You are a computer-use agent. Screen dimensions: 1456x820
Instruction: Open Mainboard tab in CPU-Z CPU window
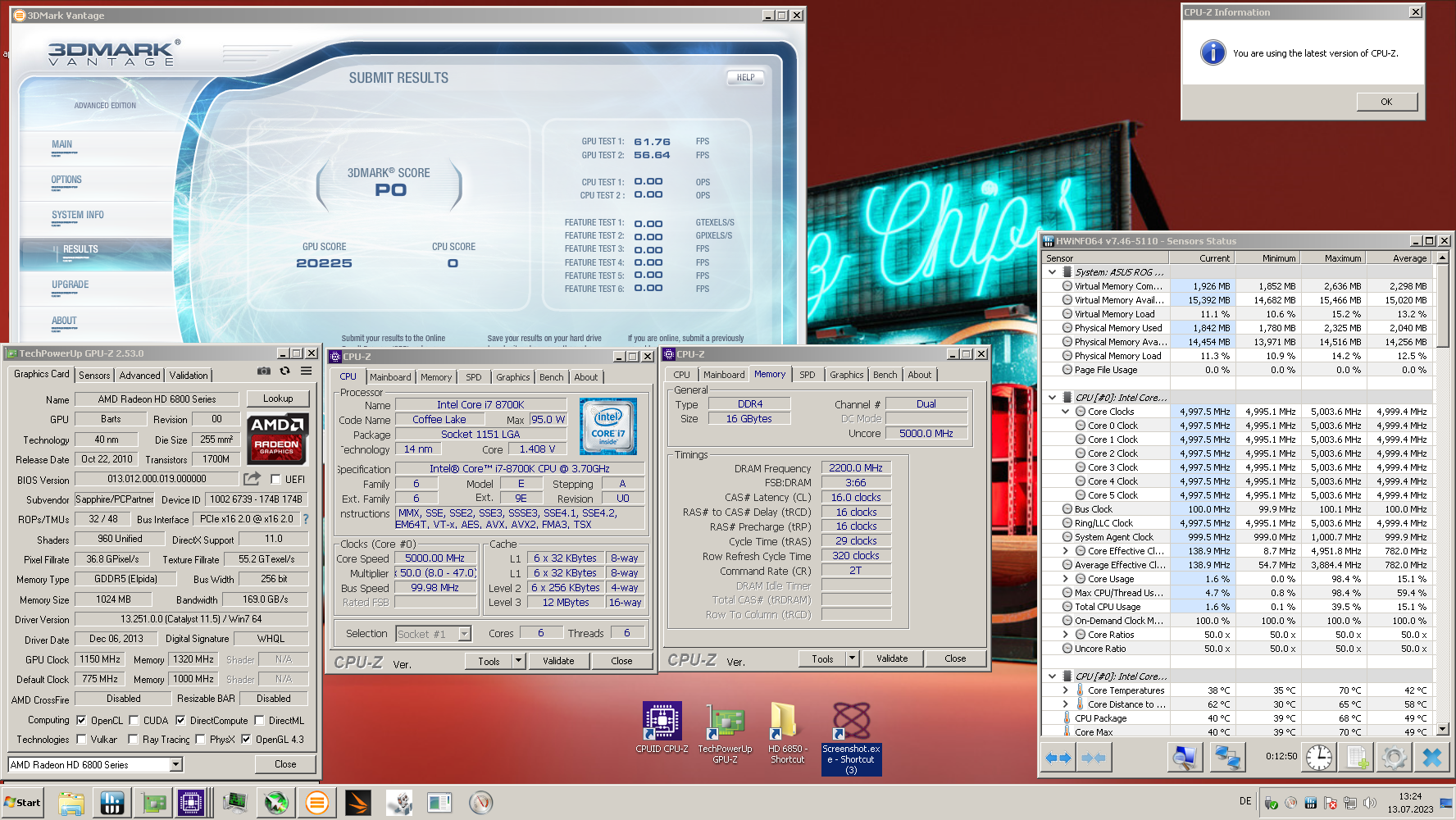[390, 377]
